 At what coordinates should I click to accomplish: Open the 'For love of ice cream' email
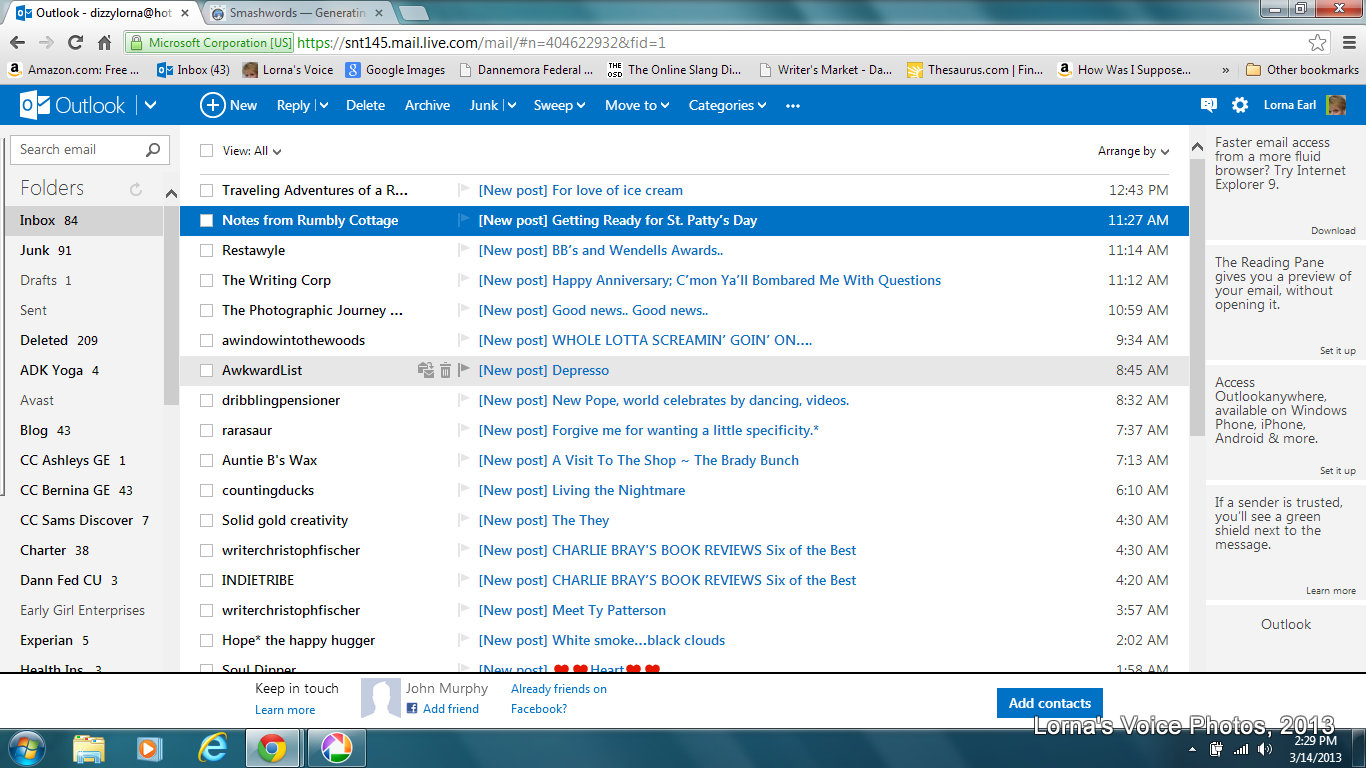(617, 190)
